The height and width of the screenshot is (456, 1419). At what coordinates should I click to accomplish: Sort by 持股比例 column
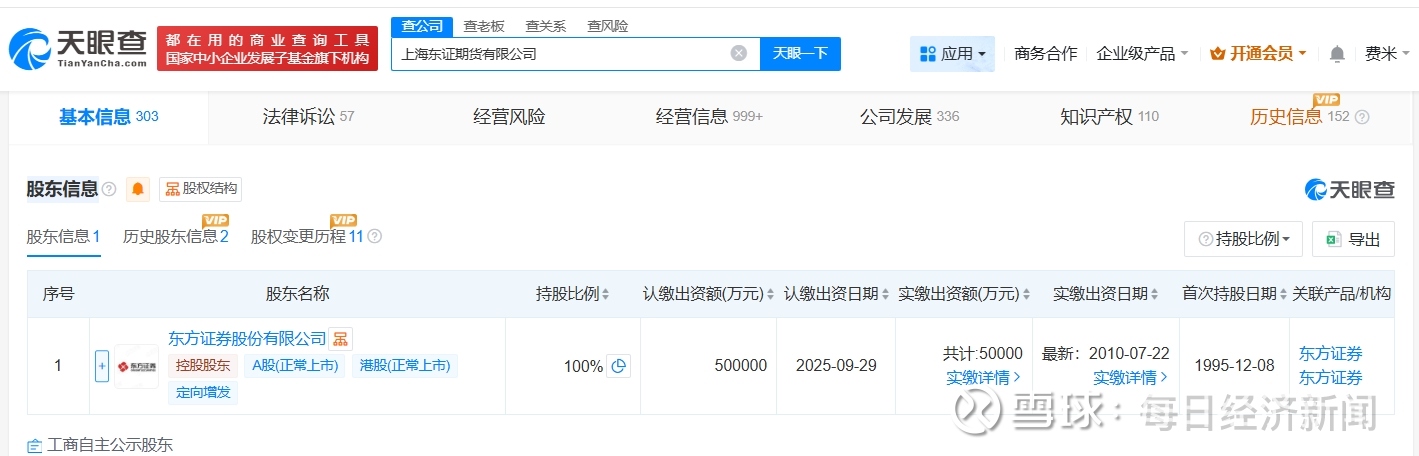(605, 294)
